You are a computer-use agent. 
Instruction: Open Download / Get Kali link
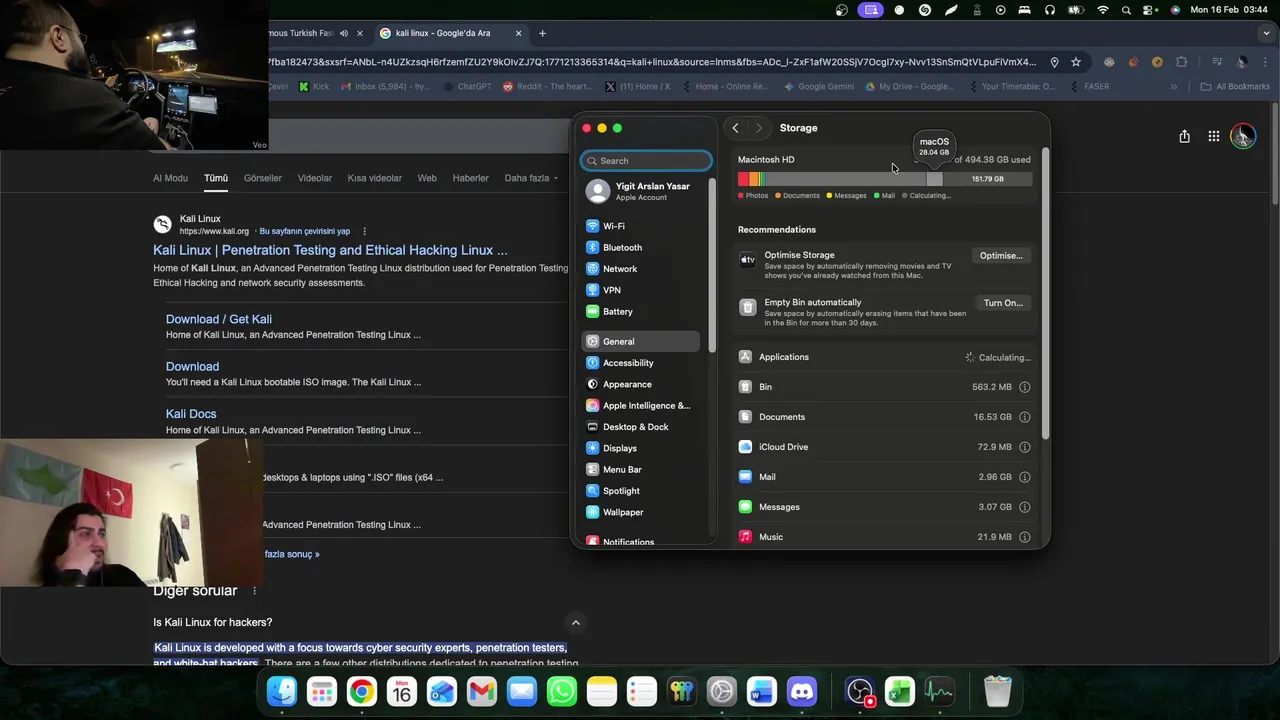point(219,319)
